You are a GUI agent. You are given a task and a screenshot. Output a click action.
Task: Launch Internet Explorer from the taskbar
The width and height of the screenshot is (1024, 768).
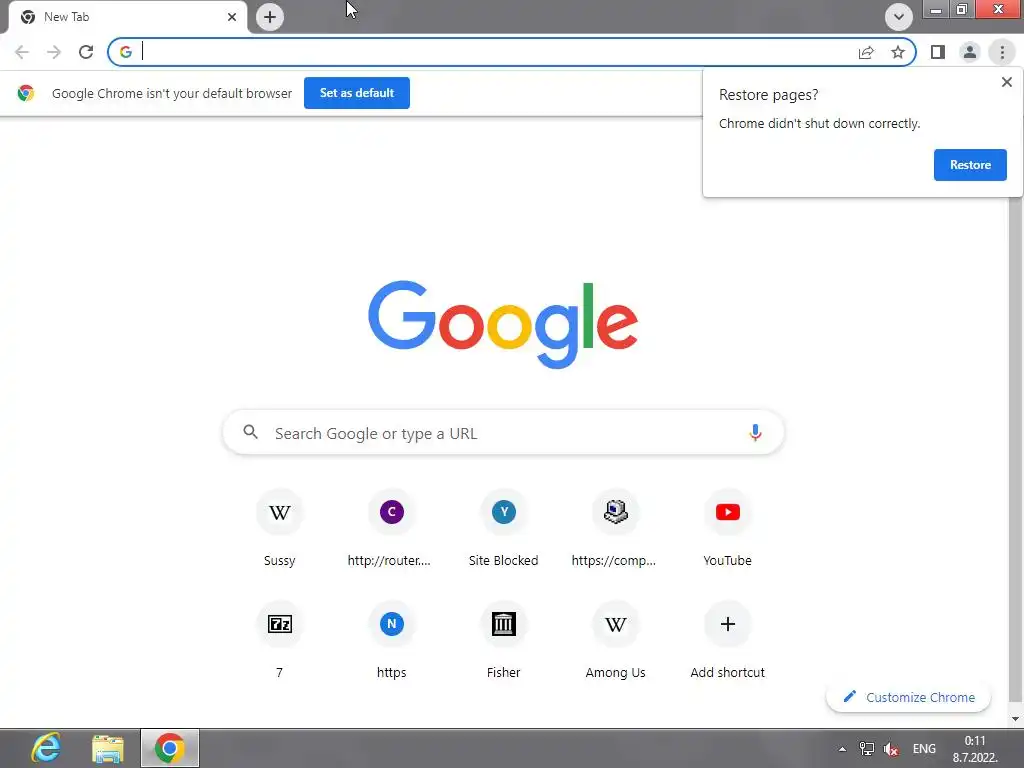pyautogui.click(x=46, y=748)
